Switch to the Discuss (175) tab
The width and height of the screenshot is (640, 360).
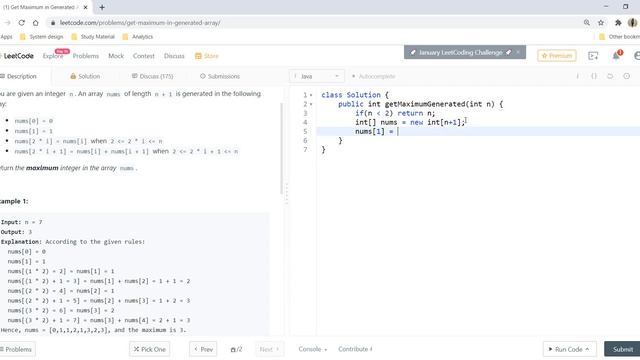coord(152,76)
